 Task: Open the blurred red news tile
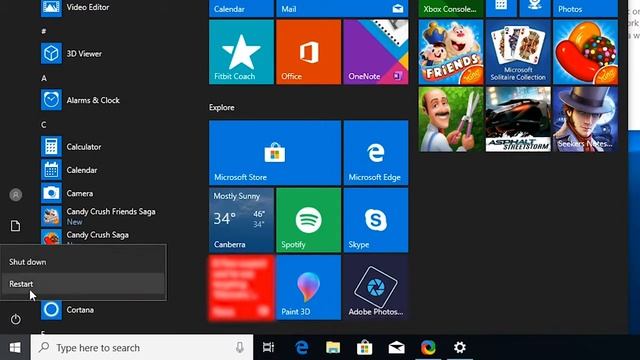coord(241,287)
